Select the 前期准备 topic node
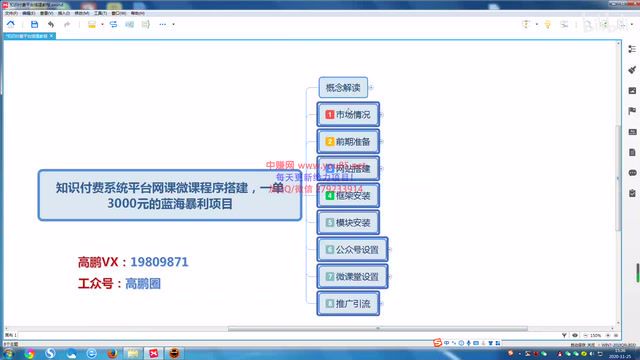Viewport: 640px width, 360px height. (x=348, y=142)
